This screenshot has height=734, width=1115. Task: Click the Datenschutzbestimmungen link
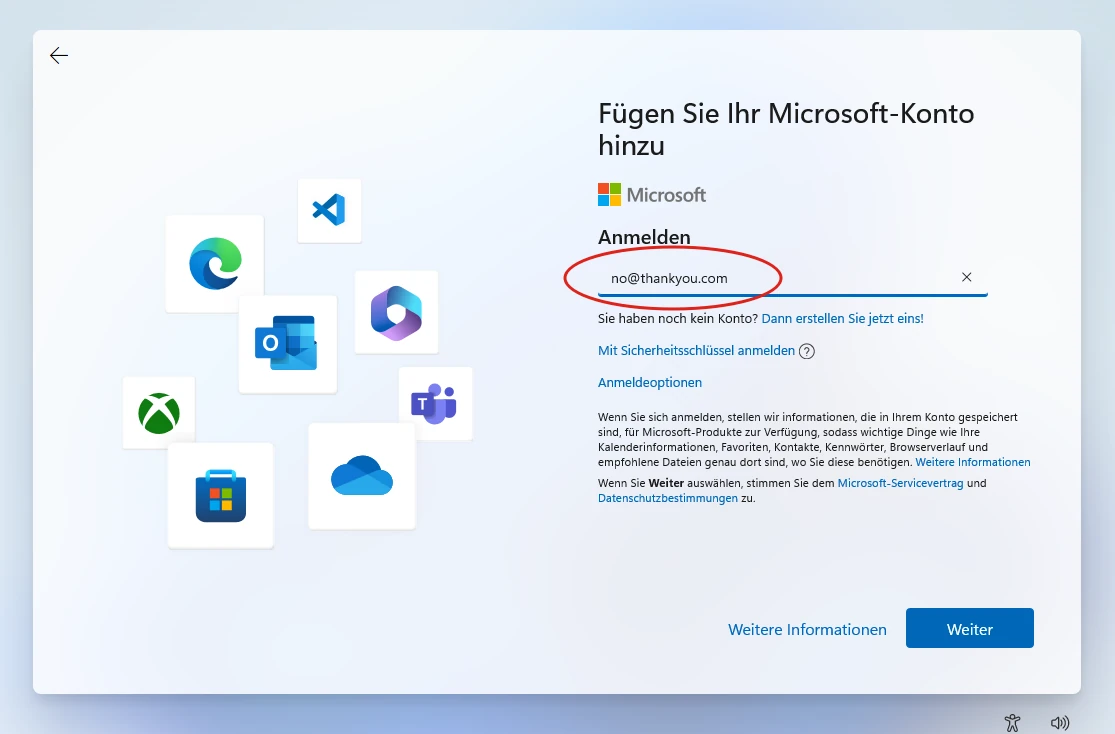667,497
